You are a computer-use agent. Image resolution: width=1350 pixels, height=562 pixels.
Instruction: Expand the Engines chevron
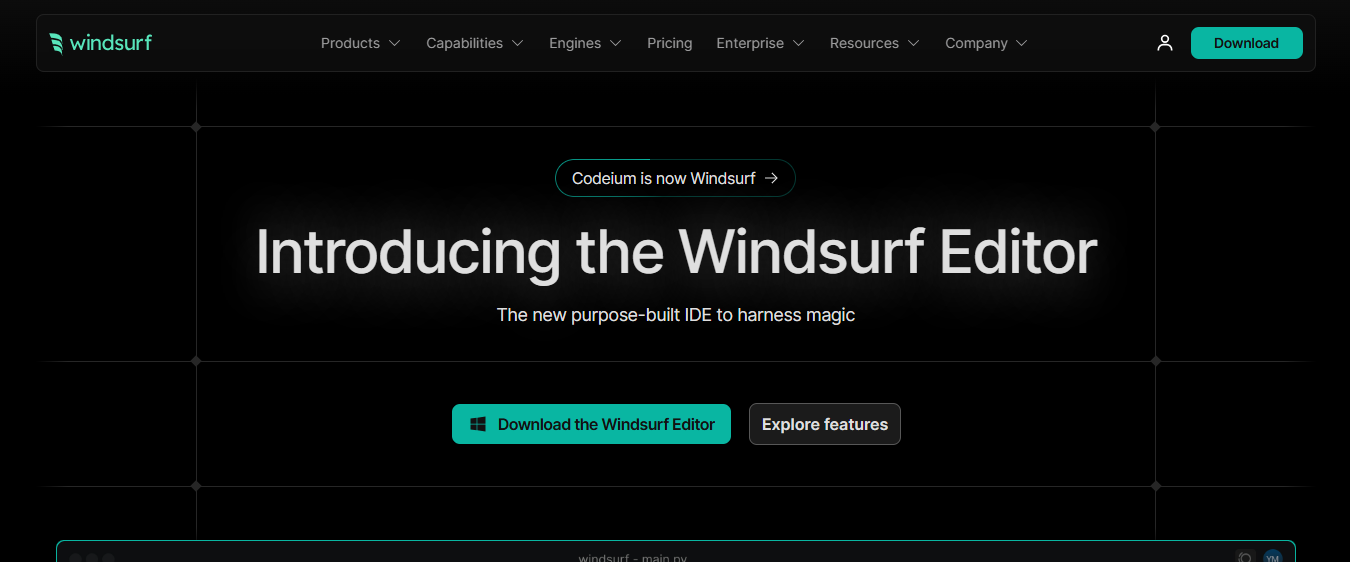tap(615, 43)
